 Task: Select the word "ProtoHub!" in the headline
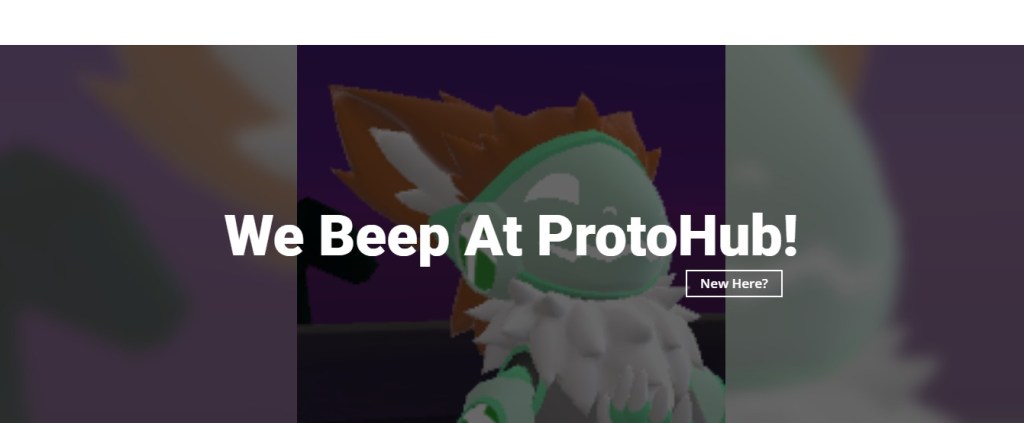click(667, 235)
